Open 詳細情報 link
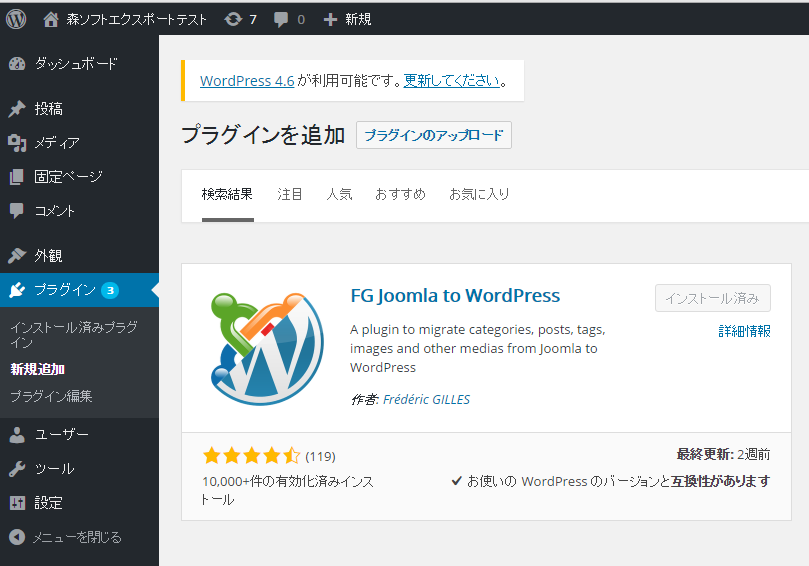The image size is (809, 566). tap(745, 331)
